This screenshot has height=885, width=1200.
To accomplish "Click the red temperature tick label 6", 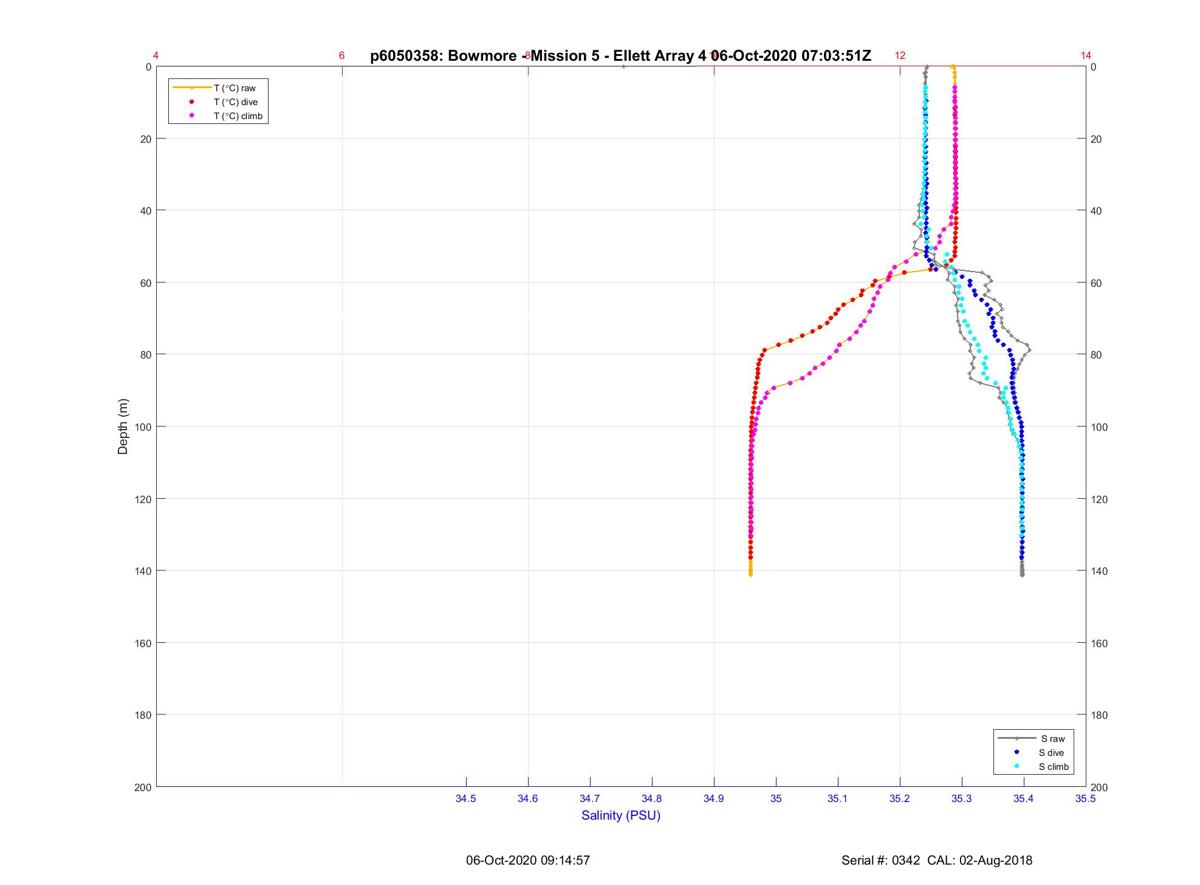I will coord(342,56).
